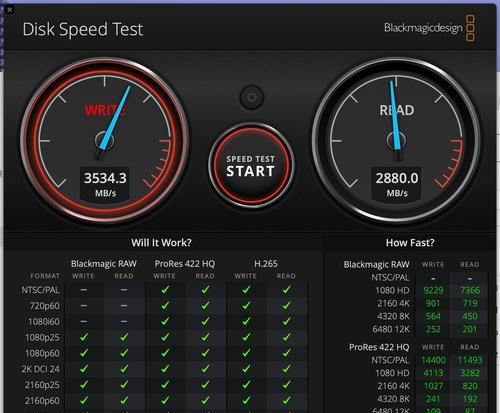
Task: Click the Blackmagic RAW 2160 4K read value 719
Action: (x=470, y=303)
